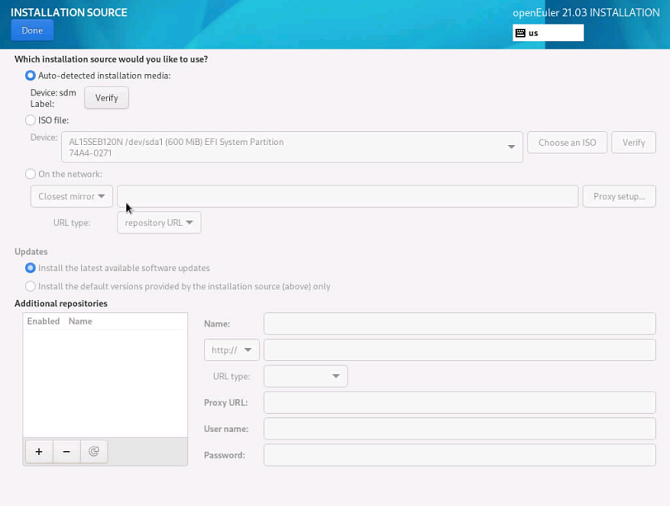Click the repository Name input field
The width and height of the screenshot is (670, 506).
459,324
